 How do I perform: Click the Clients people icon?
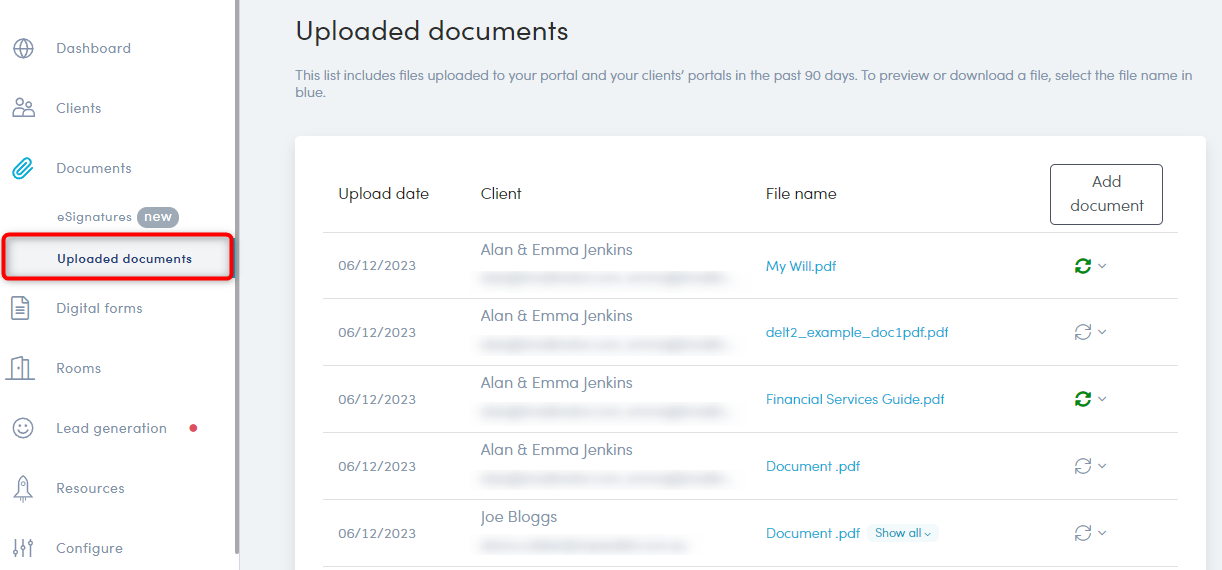coord(23,108)
